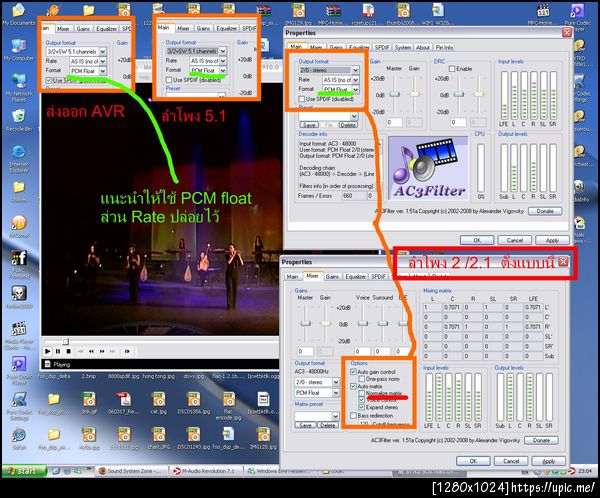Toggle Auto gain control option
The image size is (600, 498).
(353, 372)
